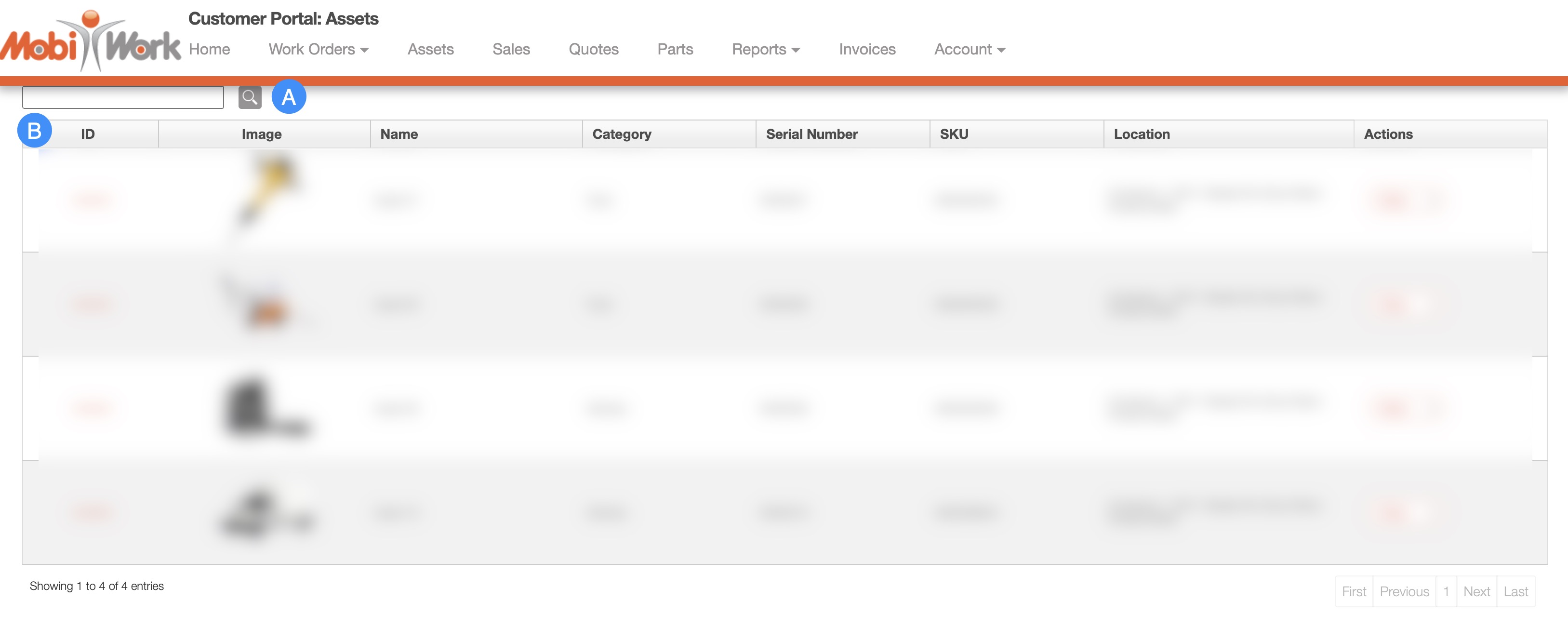The image size is (1568, 642).
Task: Go to the Parts section
Action: tap(675, 49)
